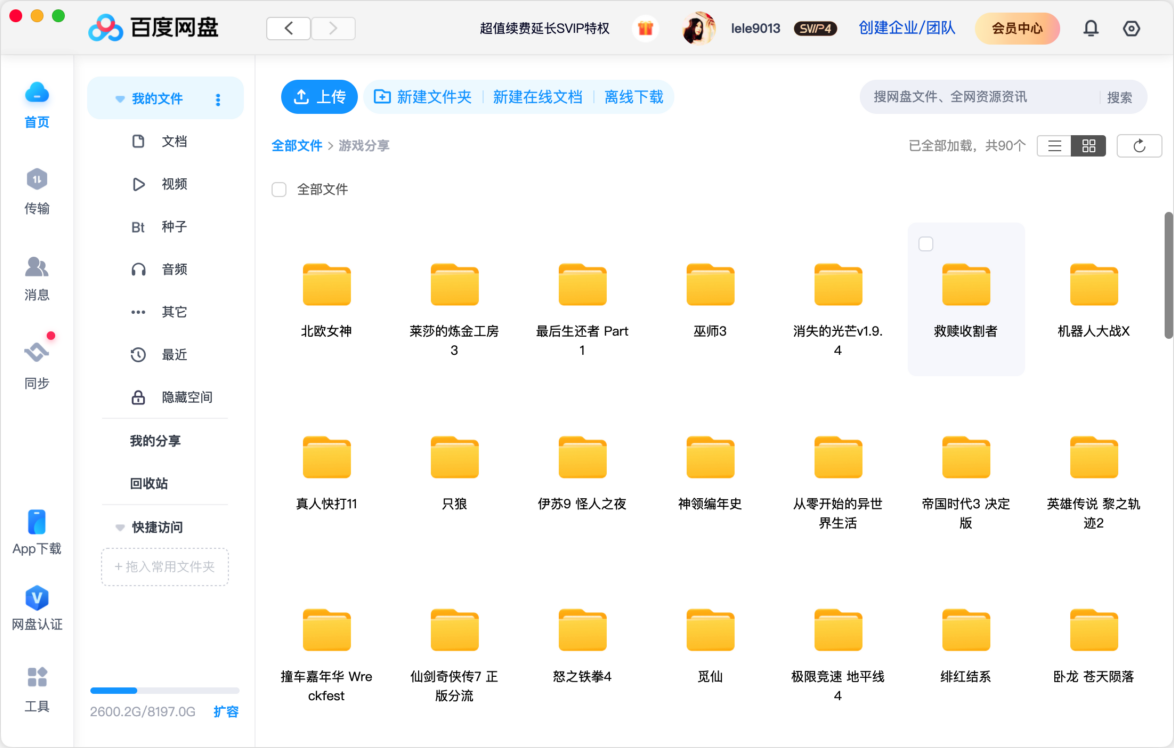
Task: Tick the 全部文件 select-all checkbox
Action: click(x=279, y=189)
